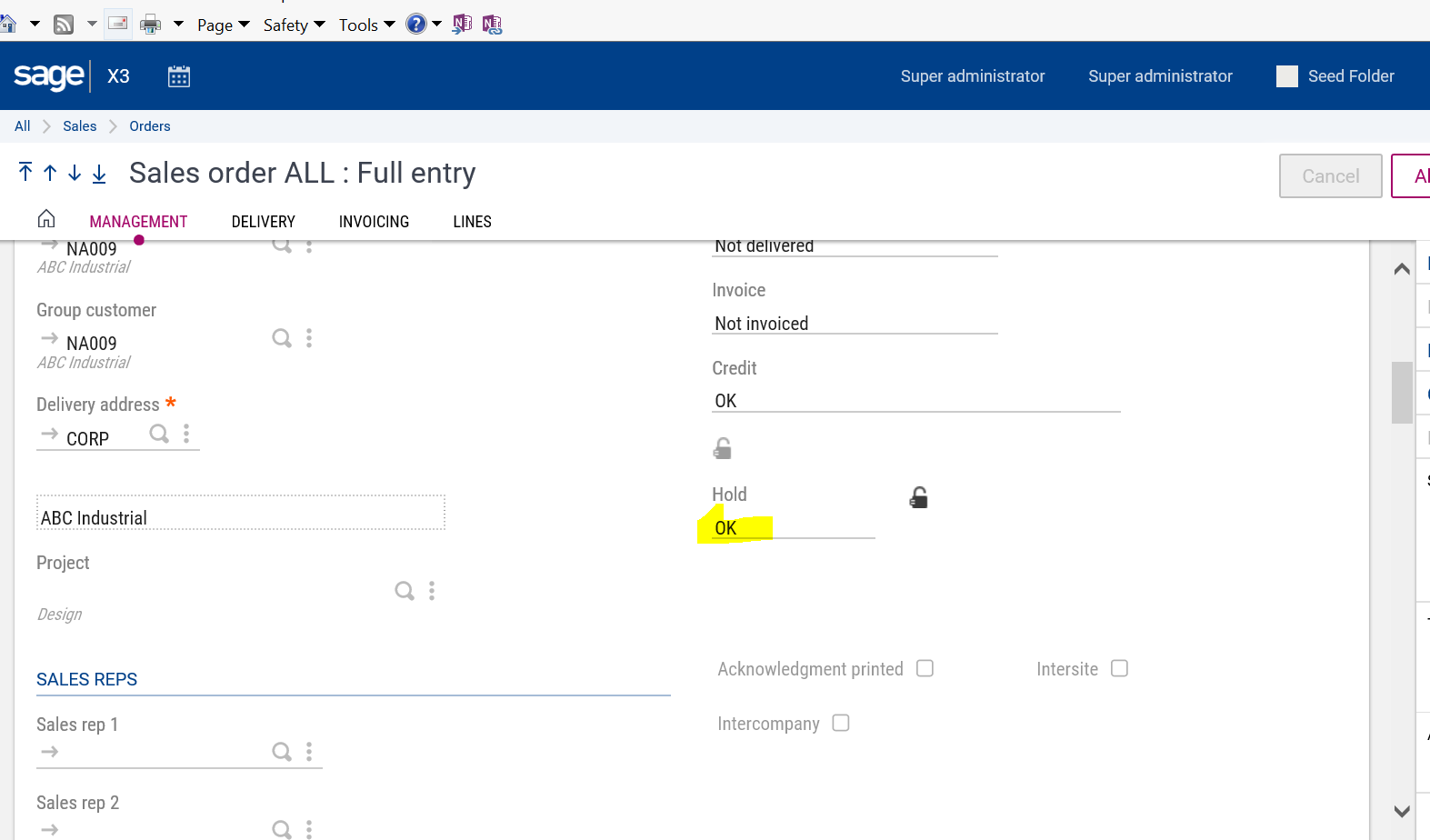Click the vertical scrollbar down arrow

click(1402, 811)
